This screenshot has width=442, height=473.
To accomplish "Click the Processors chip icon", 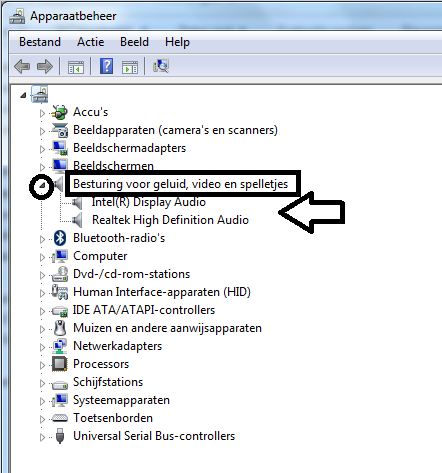I will pyautogui.click(x=60, y=364).
